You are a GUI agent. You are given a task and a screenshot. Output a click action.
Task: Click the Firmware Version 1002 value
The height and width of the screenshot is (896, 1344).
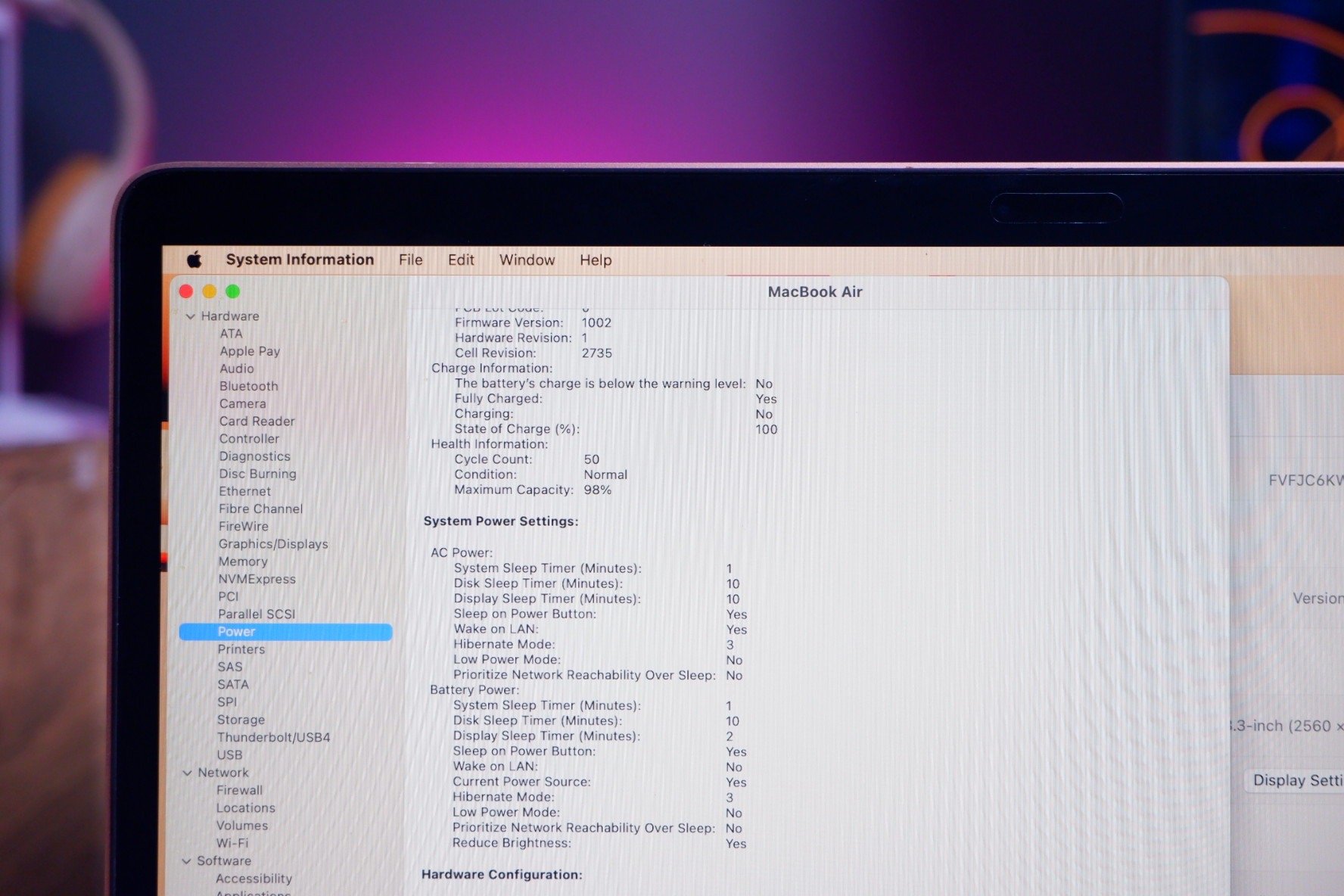tap(596, 322)
